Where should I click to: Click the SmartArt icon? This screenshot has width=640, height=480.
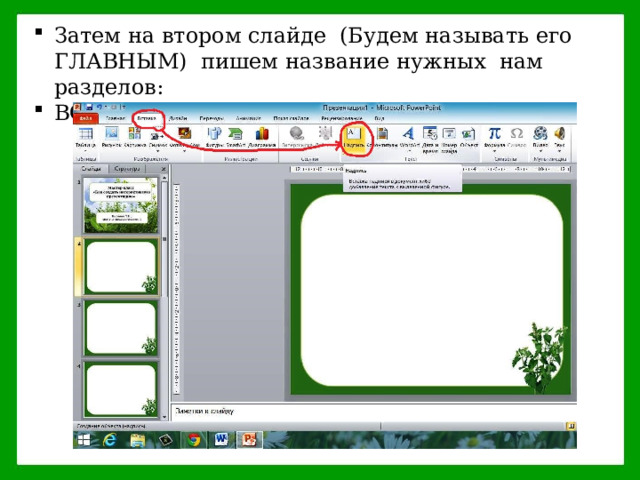[236, 133]
